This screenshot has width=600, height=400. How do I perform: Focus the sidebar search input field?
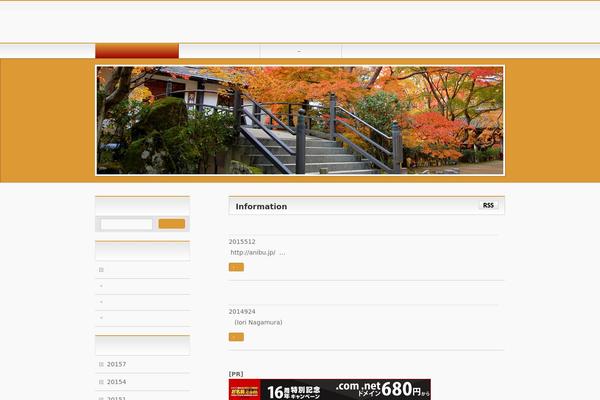tap(127, 224)
